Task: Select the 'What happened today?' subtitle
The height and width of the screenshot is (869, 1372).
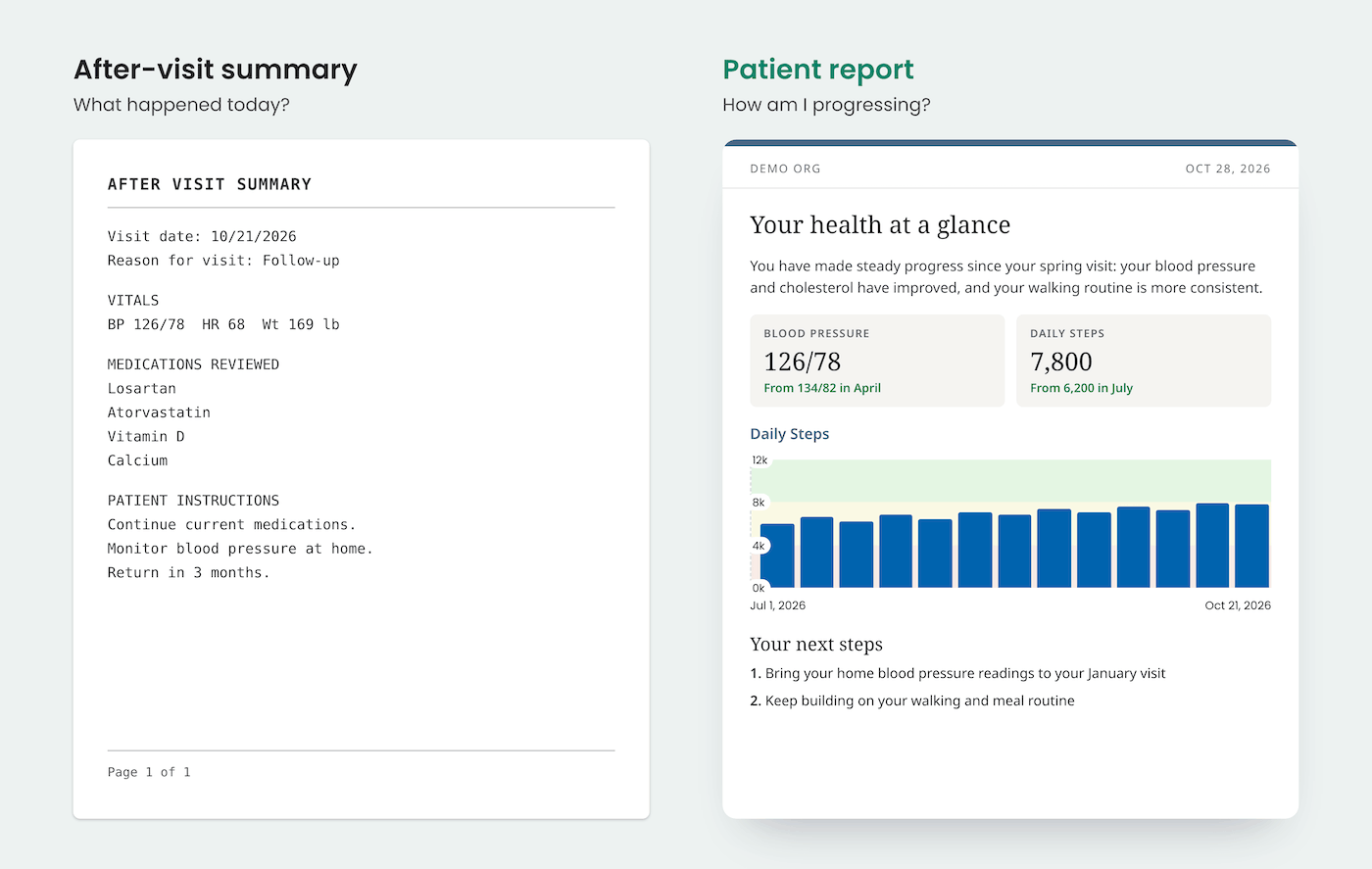Action: [x=181, y=105]
